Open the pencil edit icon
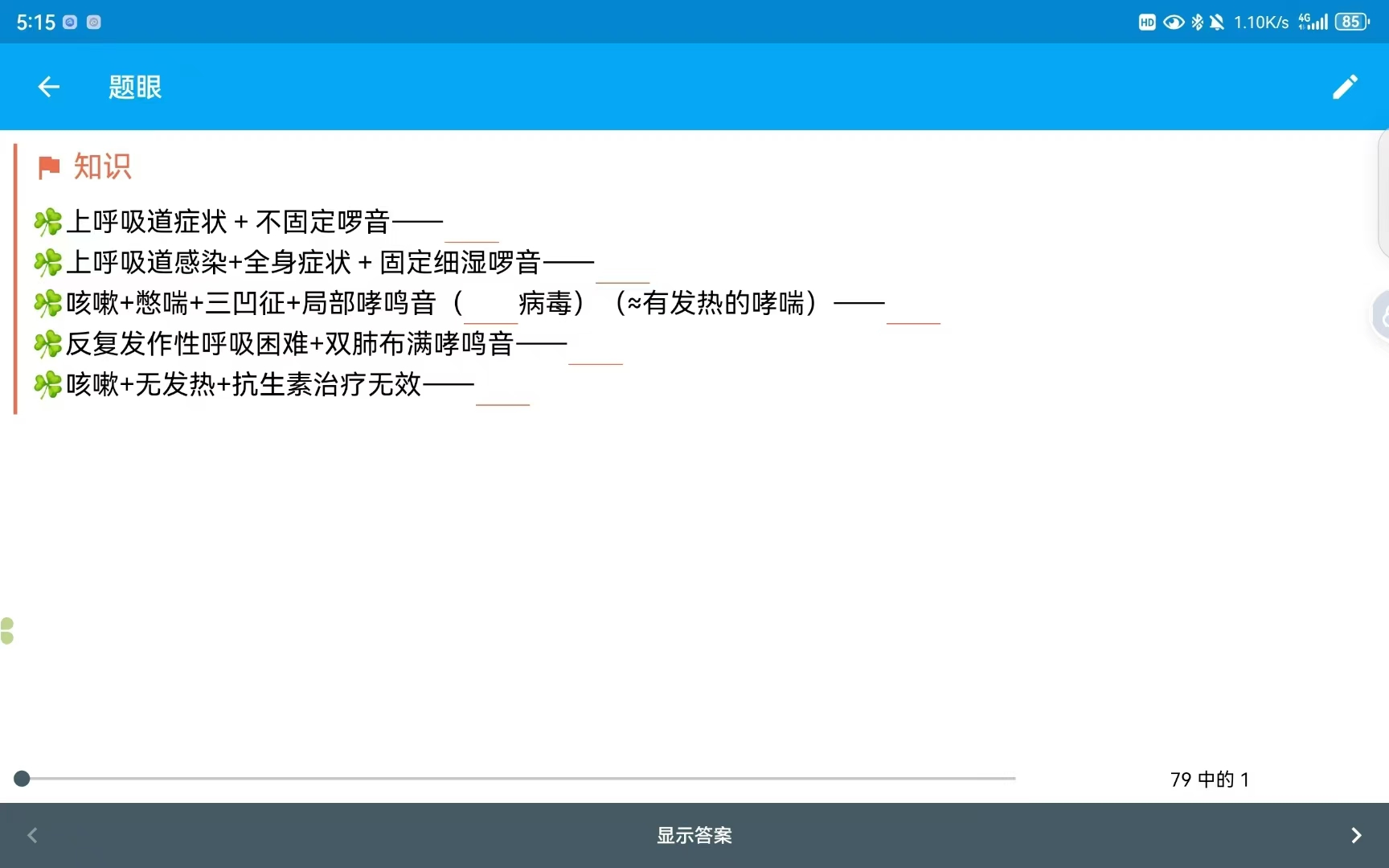 (x=1345, y=87)
